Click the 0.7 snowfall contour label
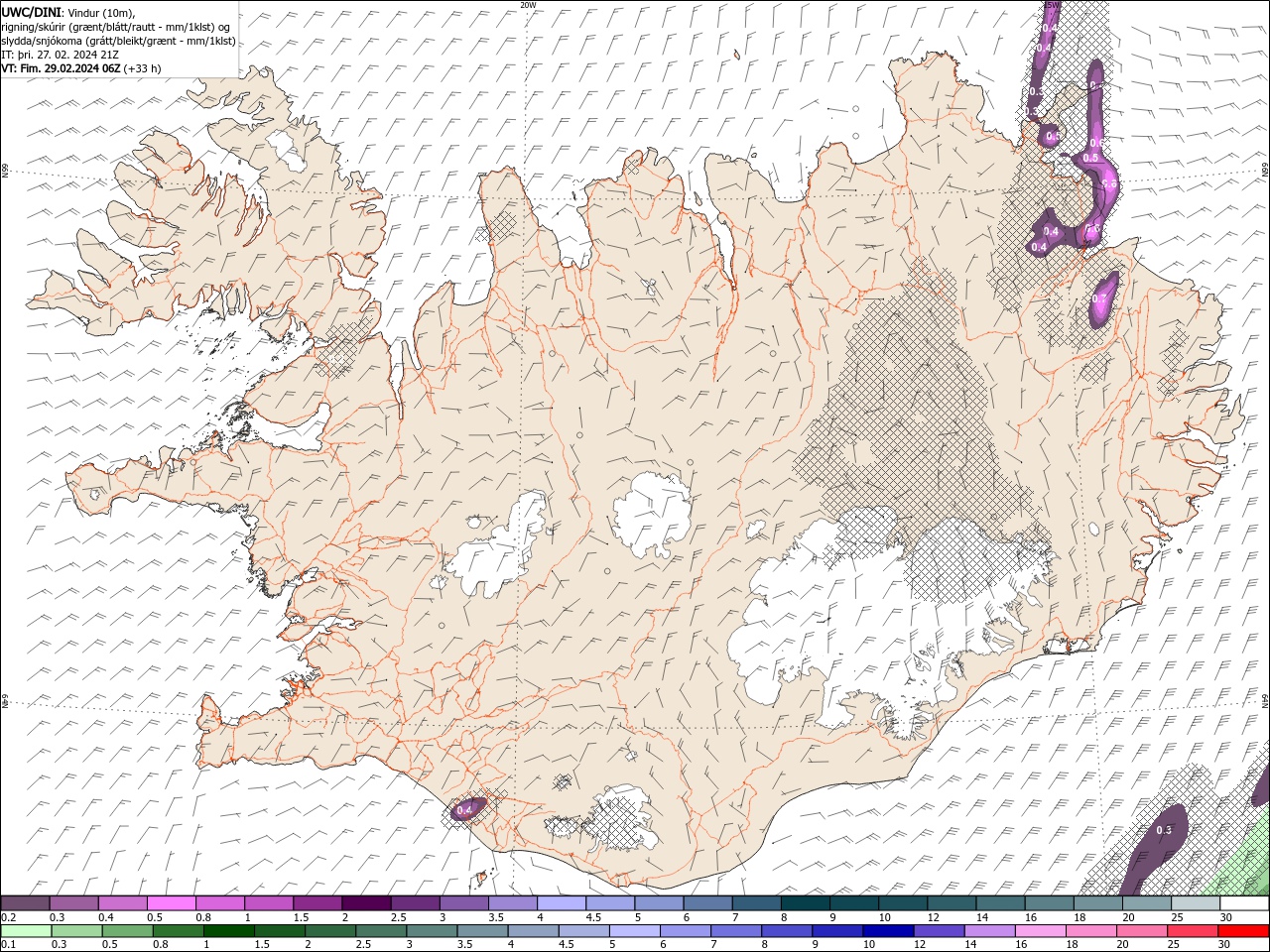Viewport: 1270px width, 952px height. click(x=1098, y=298)
